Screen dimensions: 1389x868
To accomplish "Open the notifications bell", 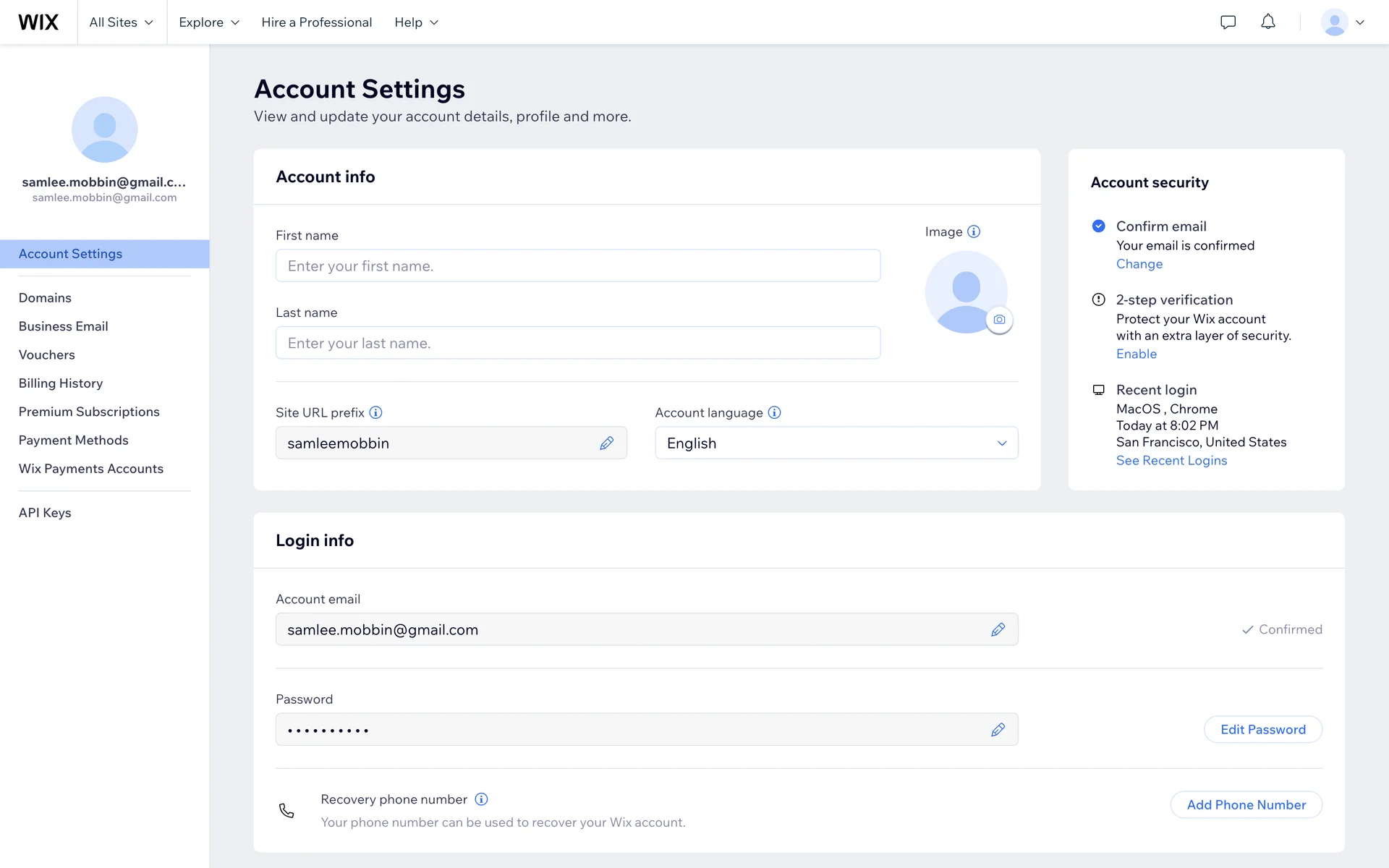I will point(1268,22).
